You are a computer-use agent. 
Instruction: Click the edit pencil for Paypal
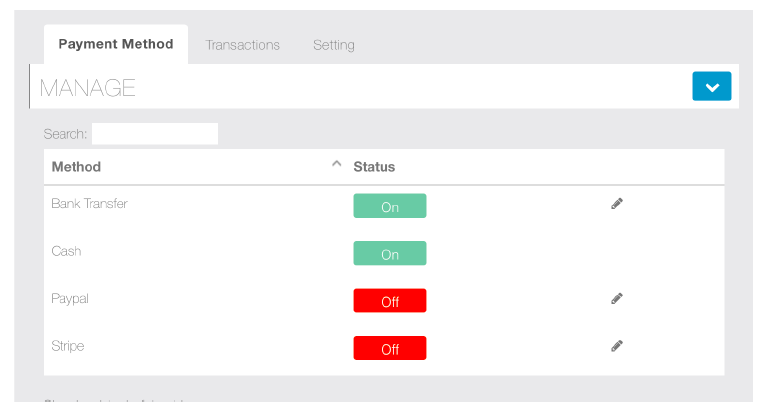point(617,298)
